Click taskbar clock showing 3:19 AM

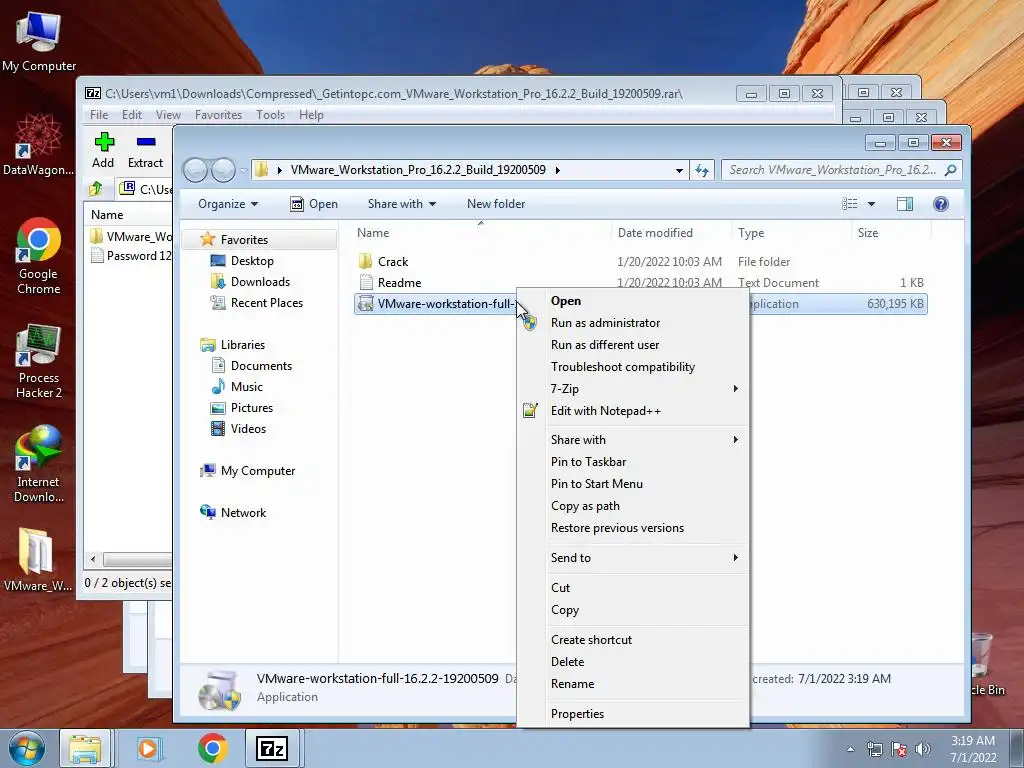pyautogui.click(x=973, y=749)
